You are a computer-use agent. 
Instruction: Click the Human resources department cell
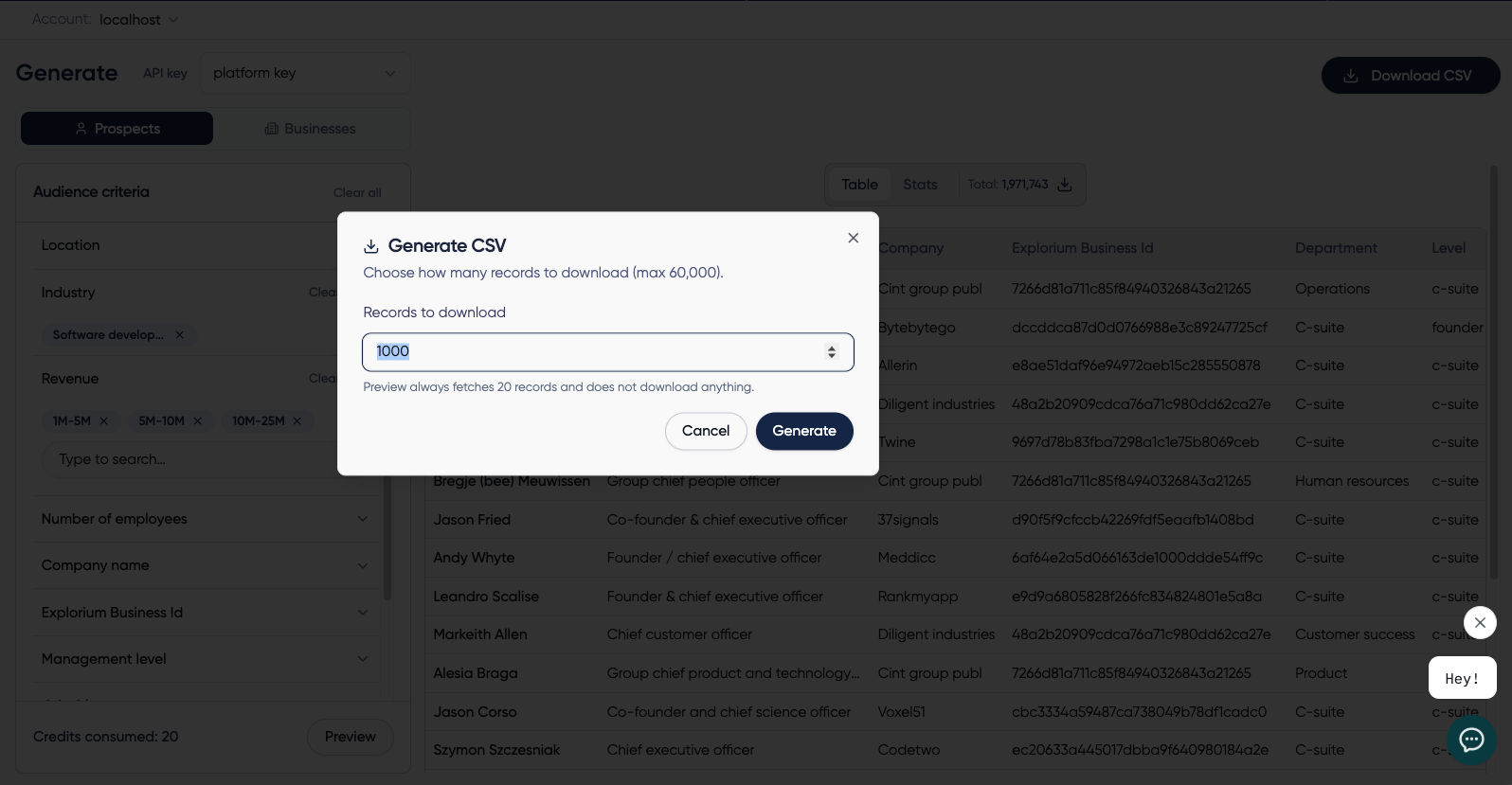click(x=1352, y=481)
